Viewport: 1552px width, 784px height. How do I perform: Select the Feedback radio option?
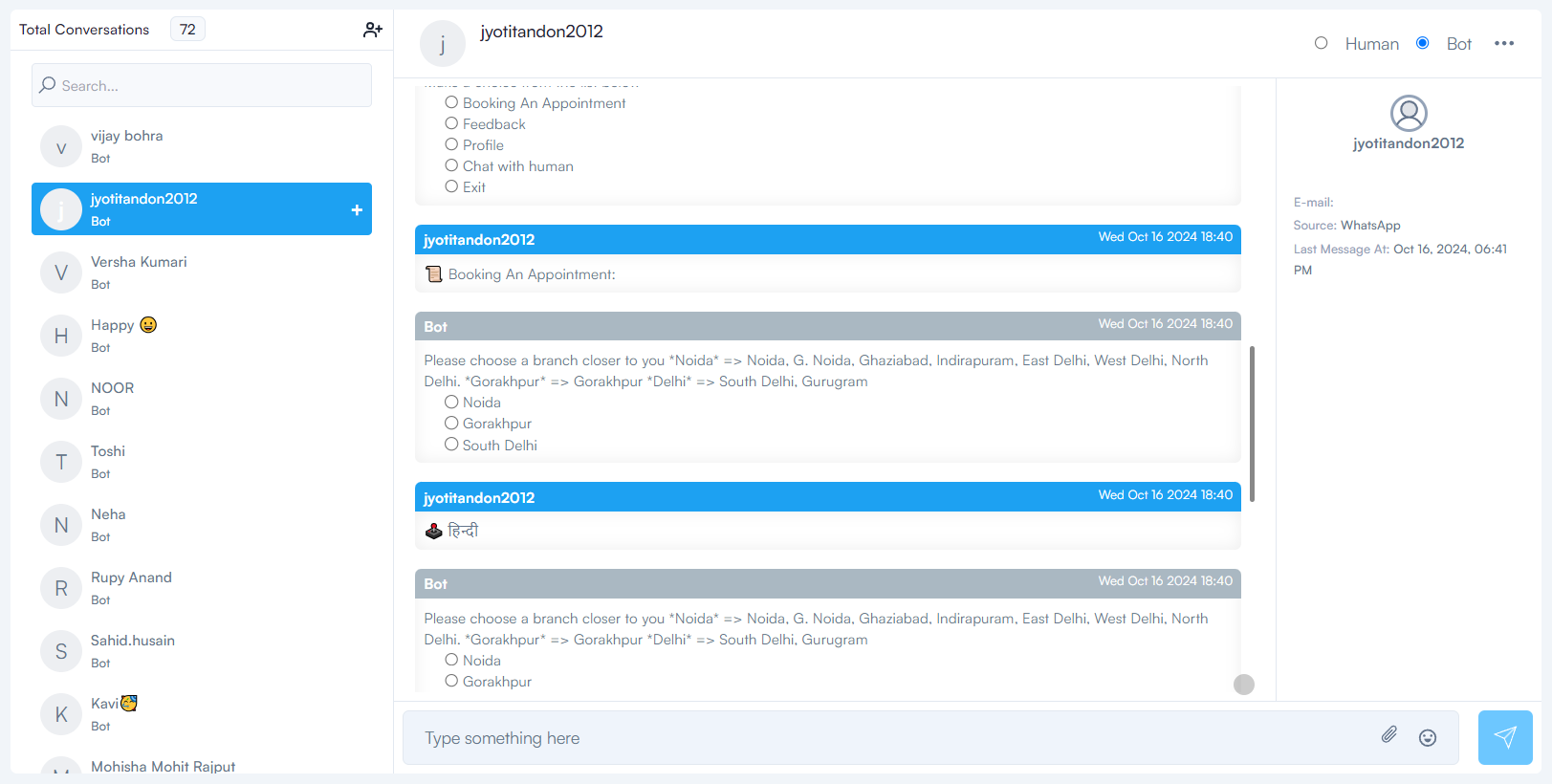(451, 123)
